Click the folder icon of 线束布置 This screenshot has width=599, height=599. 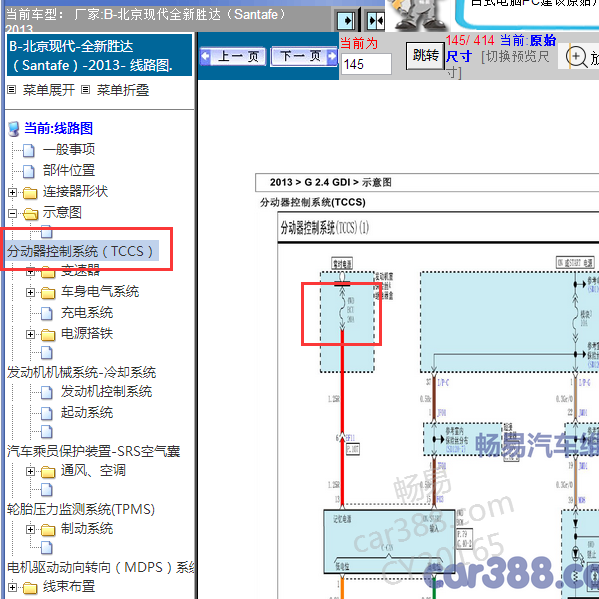tap(30, 588)
